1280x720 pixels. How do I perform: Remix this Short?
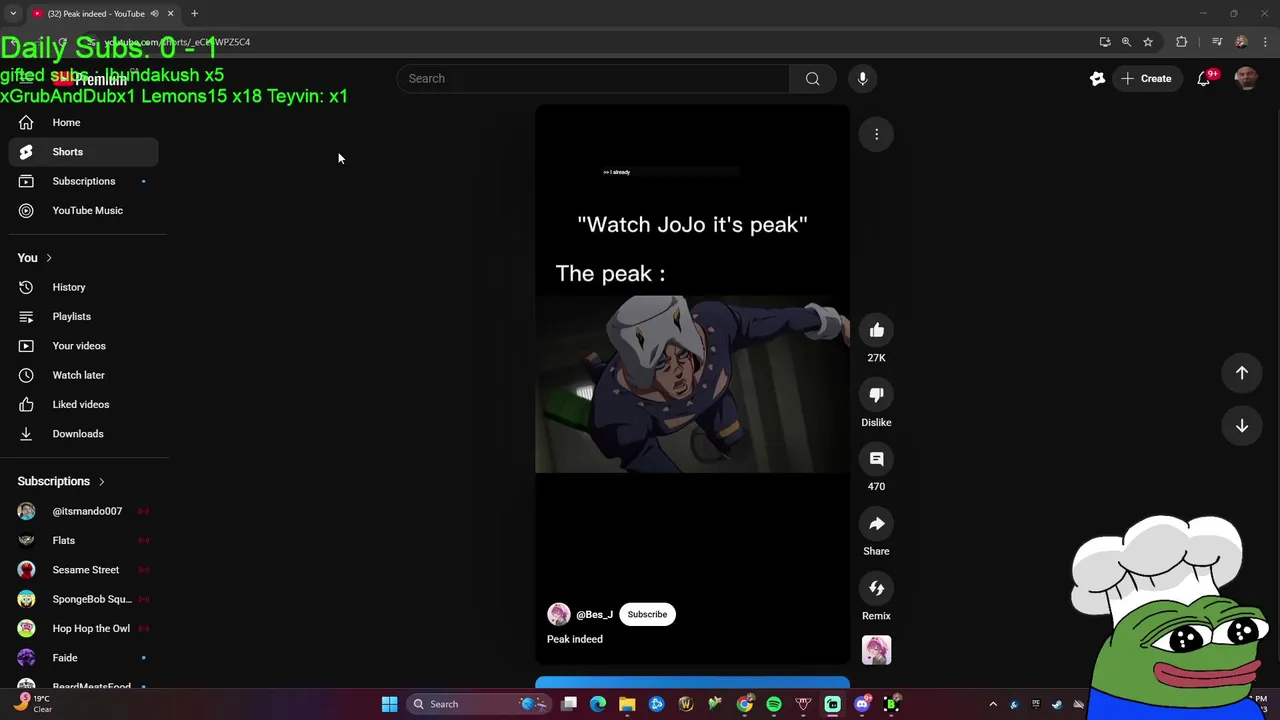click(876, 588)
